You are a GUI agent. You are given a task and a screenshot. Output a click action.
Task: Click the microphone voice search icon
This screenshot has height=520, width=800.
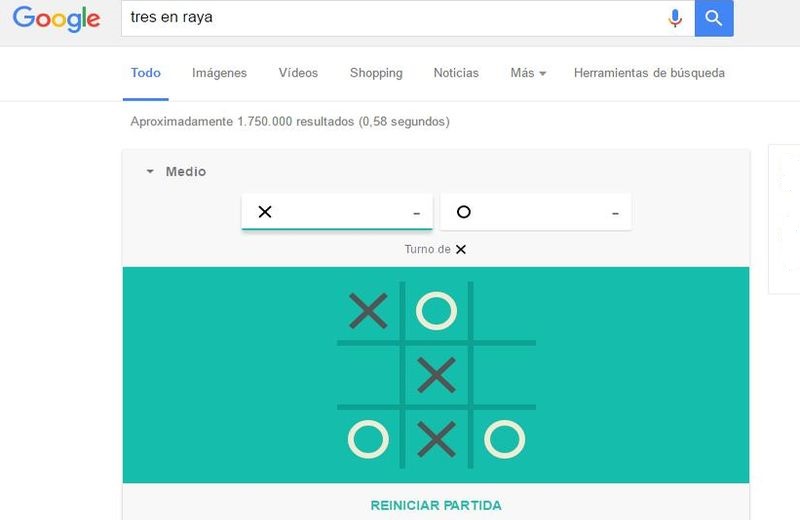pos(674,18)
